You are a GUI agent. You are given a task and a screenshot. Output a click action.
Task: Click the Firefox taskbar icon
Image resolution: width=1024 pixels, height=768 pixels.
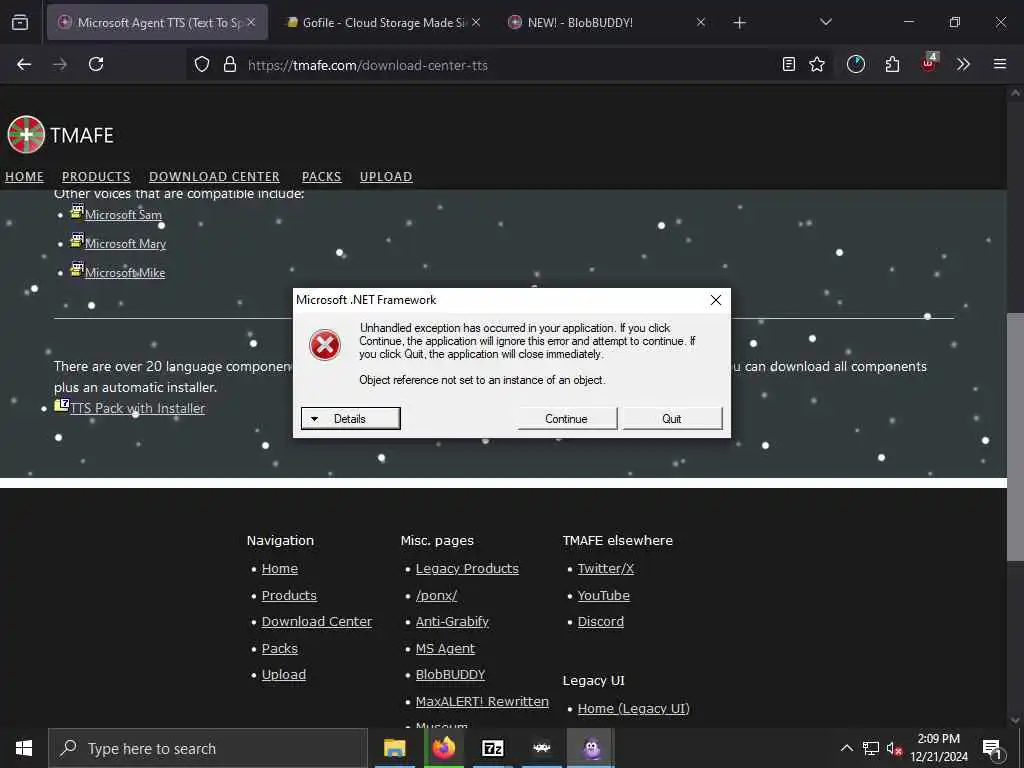click(x=443, y=748)
